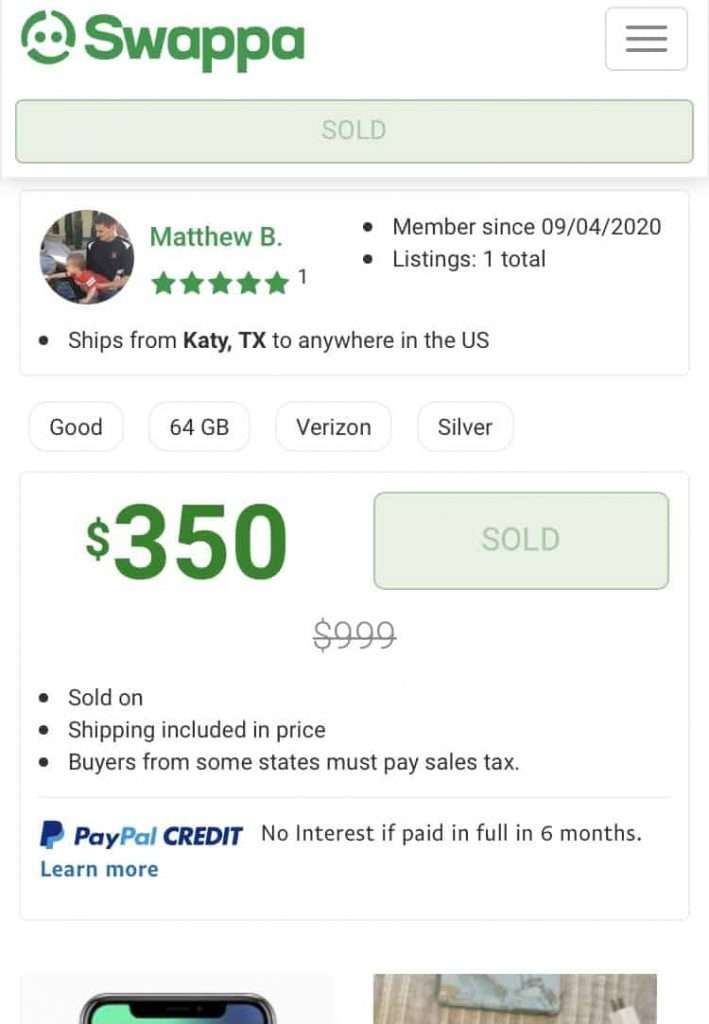
Task: Click the Learn more link
Action: 98,868
